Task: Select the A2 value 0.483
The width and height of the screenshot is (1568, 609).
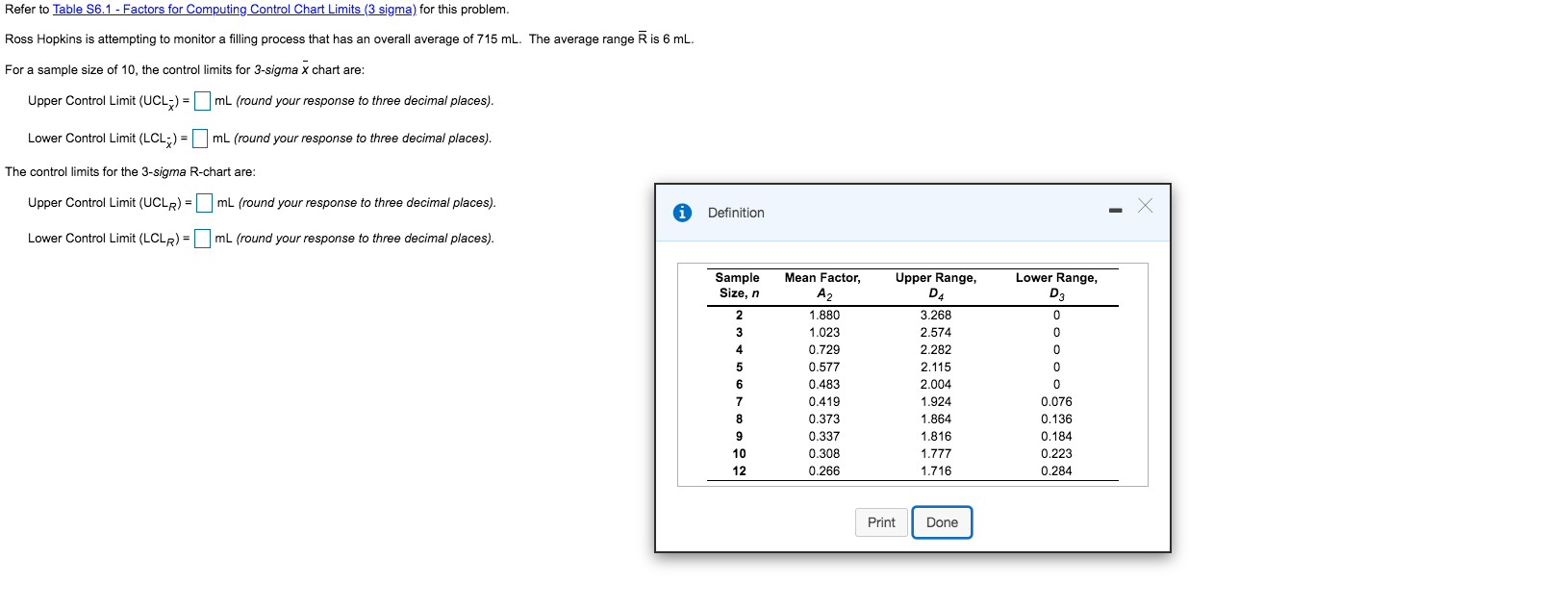Action: (x=823, y=385)
